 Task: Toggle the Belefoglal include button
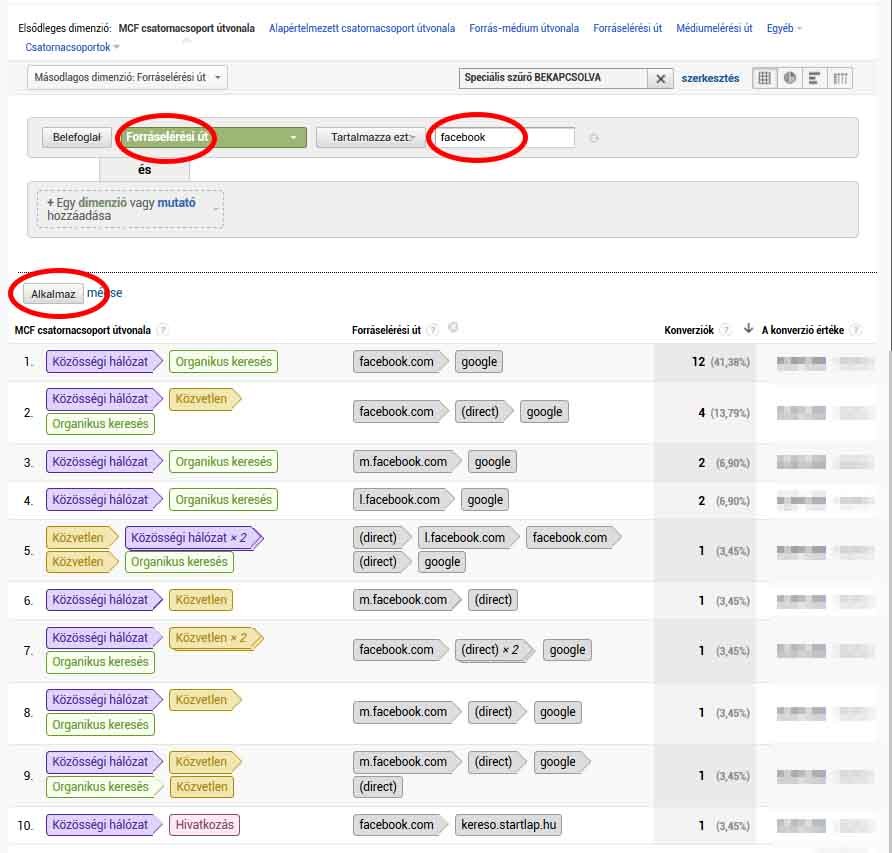(76, 138)
